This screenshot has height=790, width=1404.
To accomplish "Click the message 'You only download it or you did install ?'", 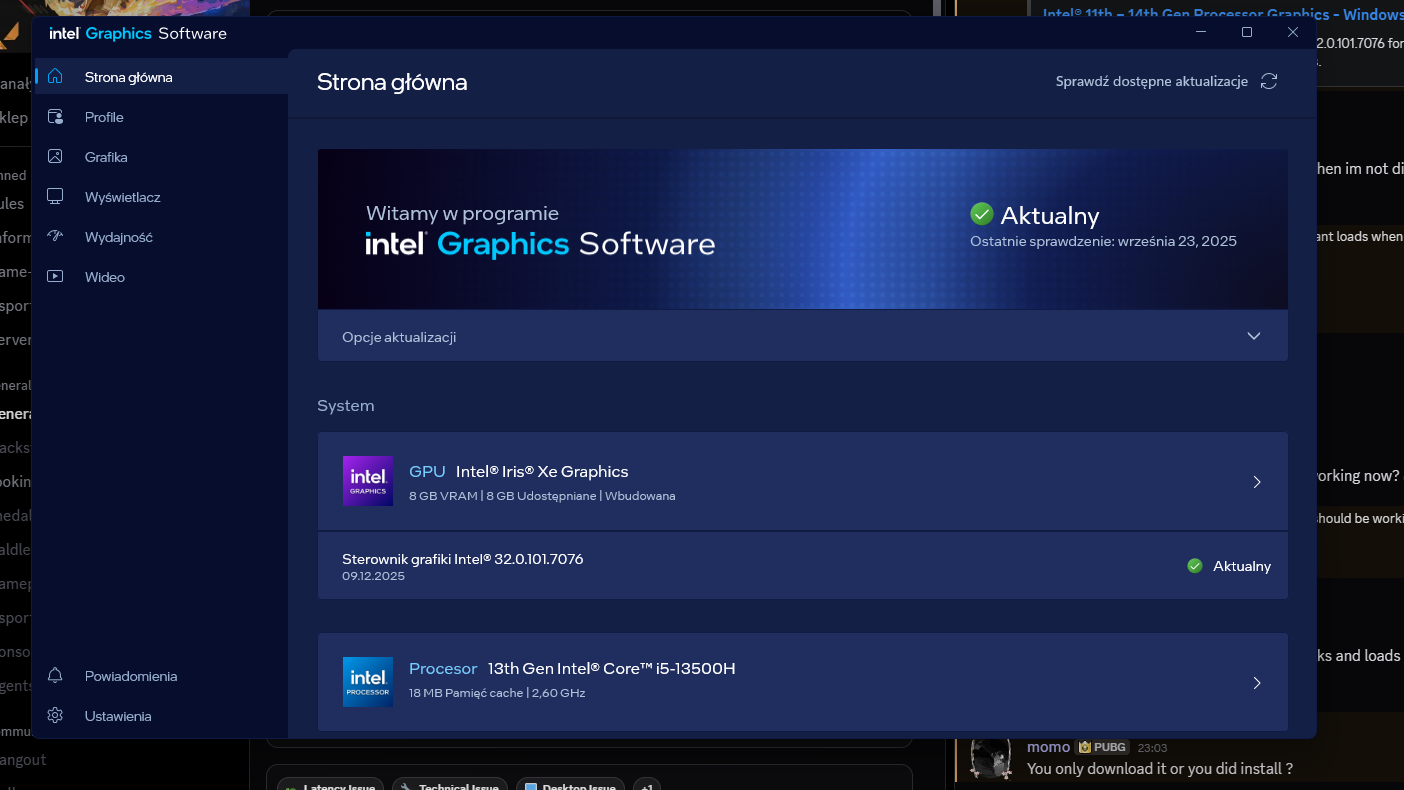I will 1160,768.
